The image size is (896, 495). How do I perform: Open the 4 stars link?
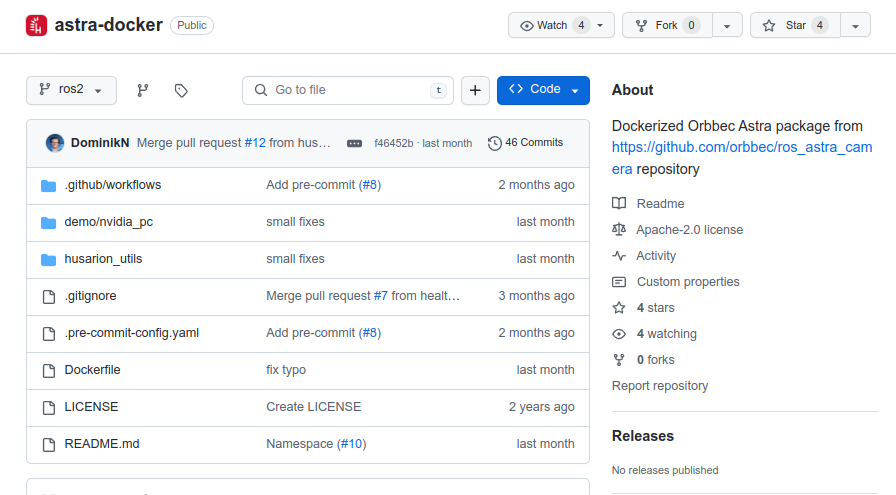coord(655,308)
